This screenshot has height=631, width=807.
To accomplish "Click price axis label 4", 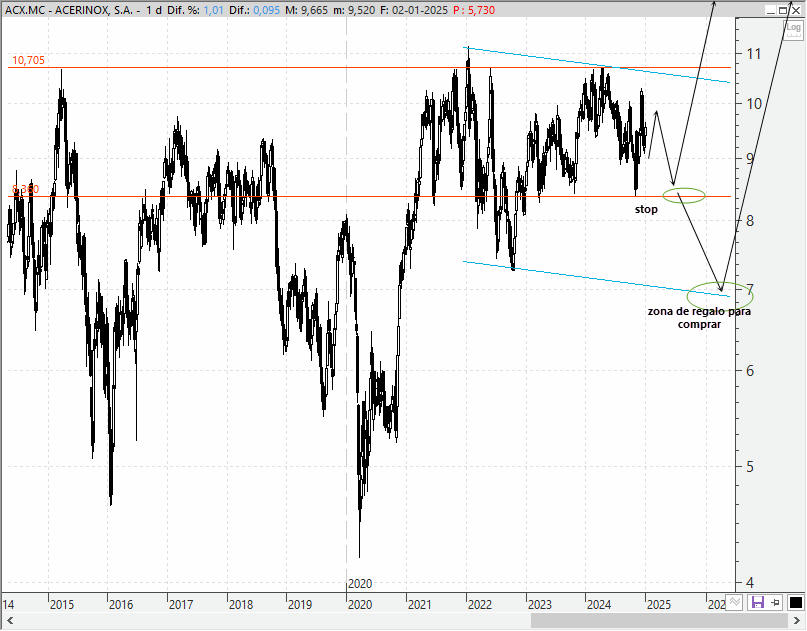I will click(750, 583).
